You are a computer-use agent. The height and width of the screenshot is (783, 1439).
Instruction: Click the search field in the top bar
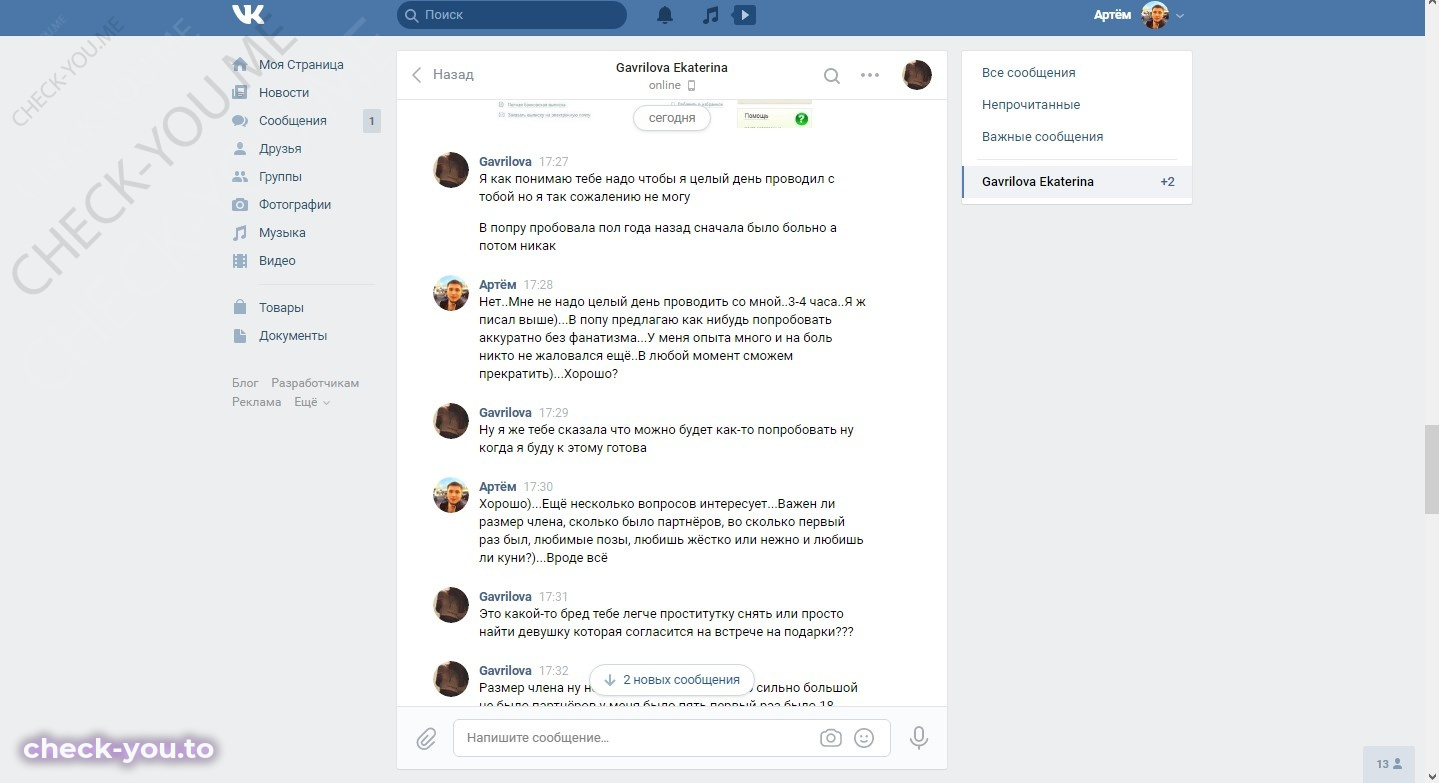point(512,15)
